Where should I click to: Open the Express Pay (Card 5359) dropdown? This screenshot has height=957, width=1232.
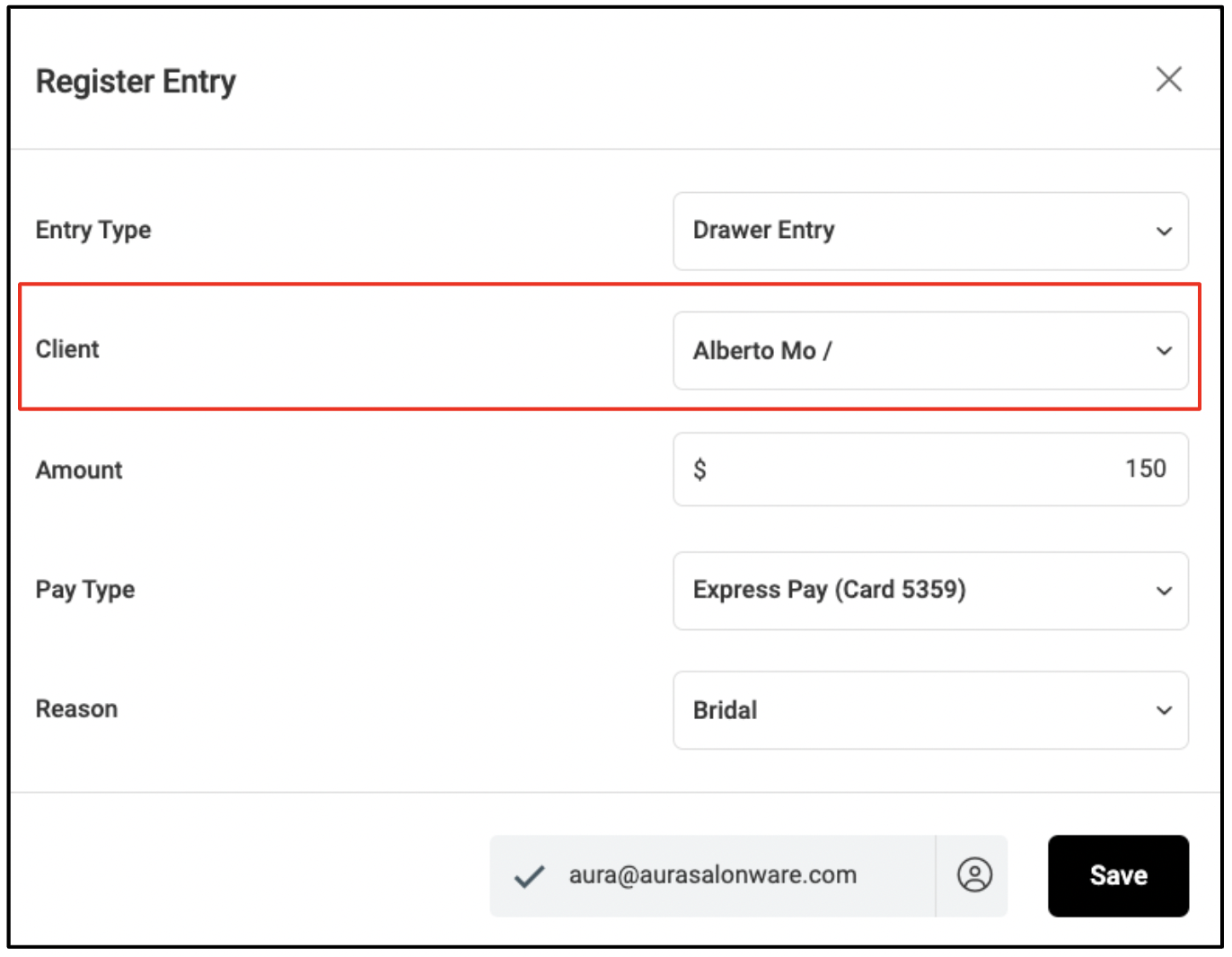pos(930,591)
